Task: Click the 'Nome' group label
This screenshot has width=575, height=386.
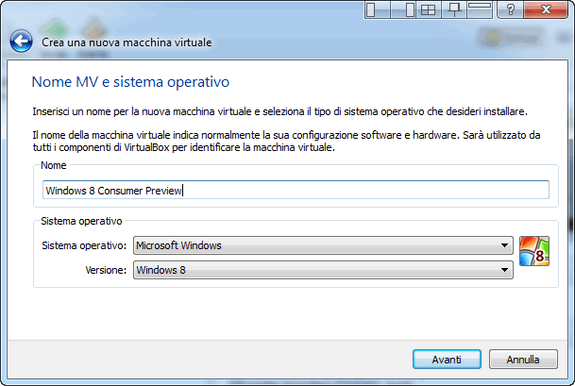Action: coord(54,165)
